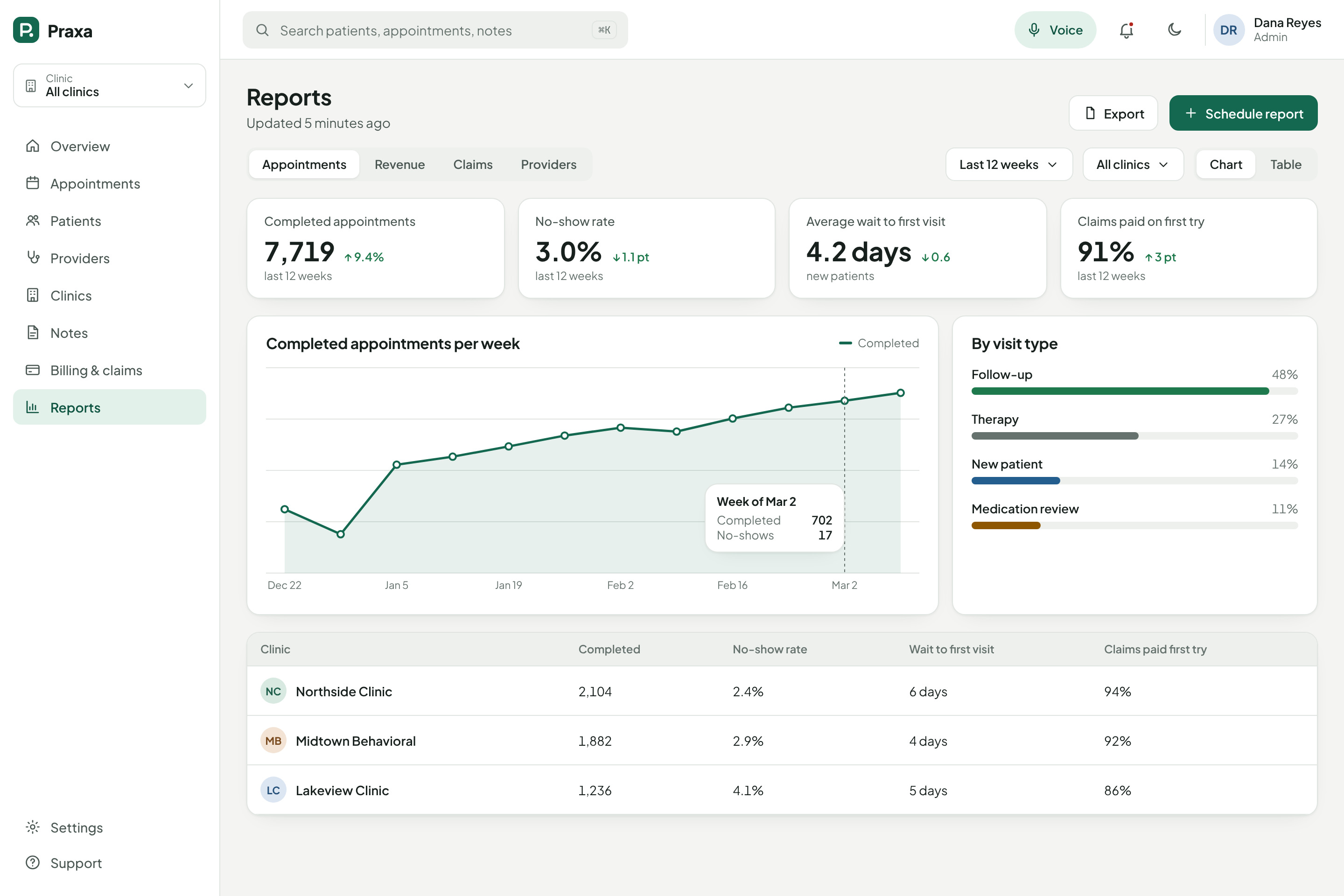This screenshot has height=896, width=1344.
Task: Sort by the Completed column header
Action: 609,649
